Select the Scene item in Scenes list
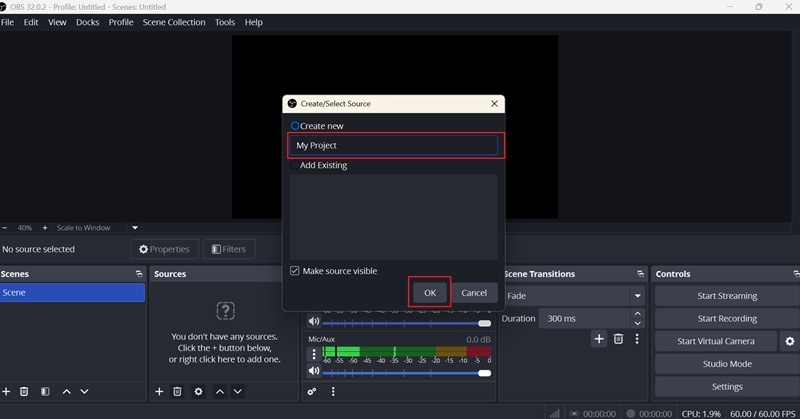800x419 pixels. pos(72,292)
